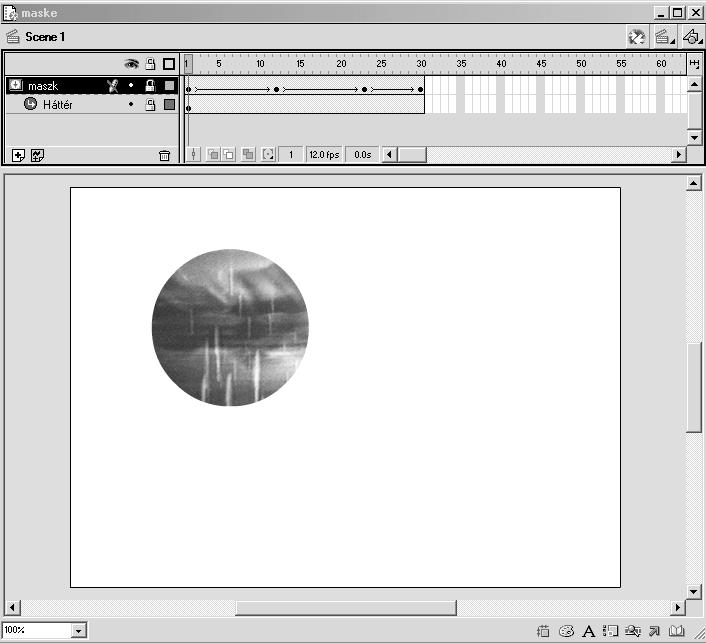Select the maszk layer name
Viewport: 706px width, 643px height.
point(43,86)
